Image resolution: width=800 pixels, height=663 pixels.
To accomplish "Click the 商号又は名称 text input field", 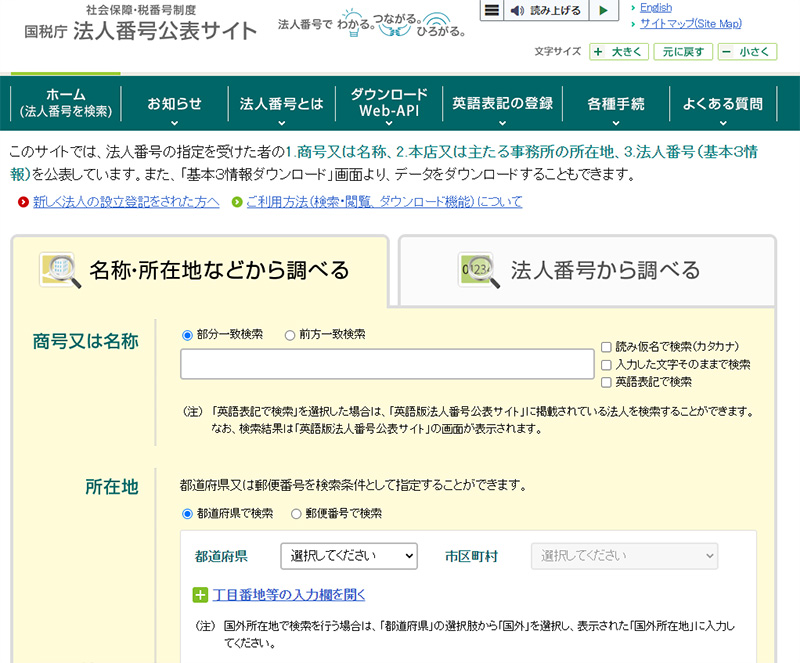I will [387, 364].
